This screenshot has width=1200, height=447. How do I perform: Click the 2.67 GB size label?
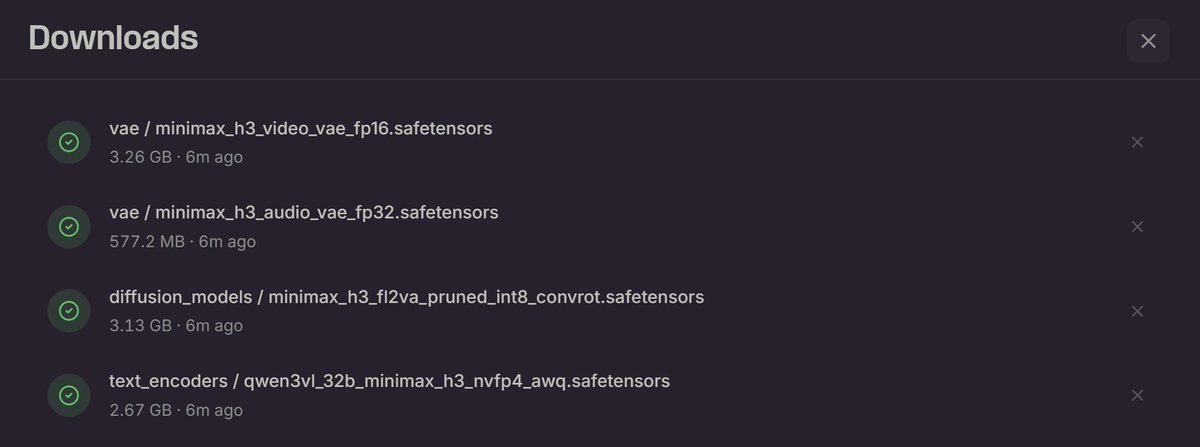click(140, 410)
